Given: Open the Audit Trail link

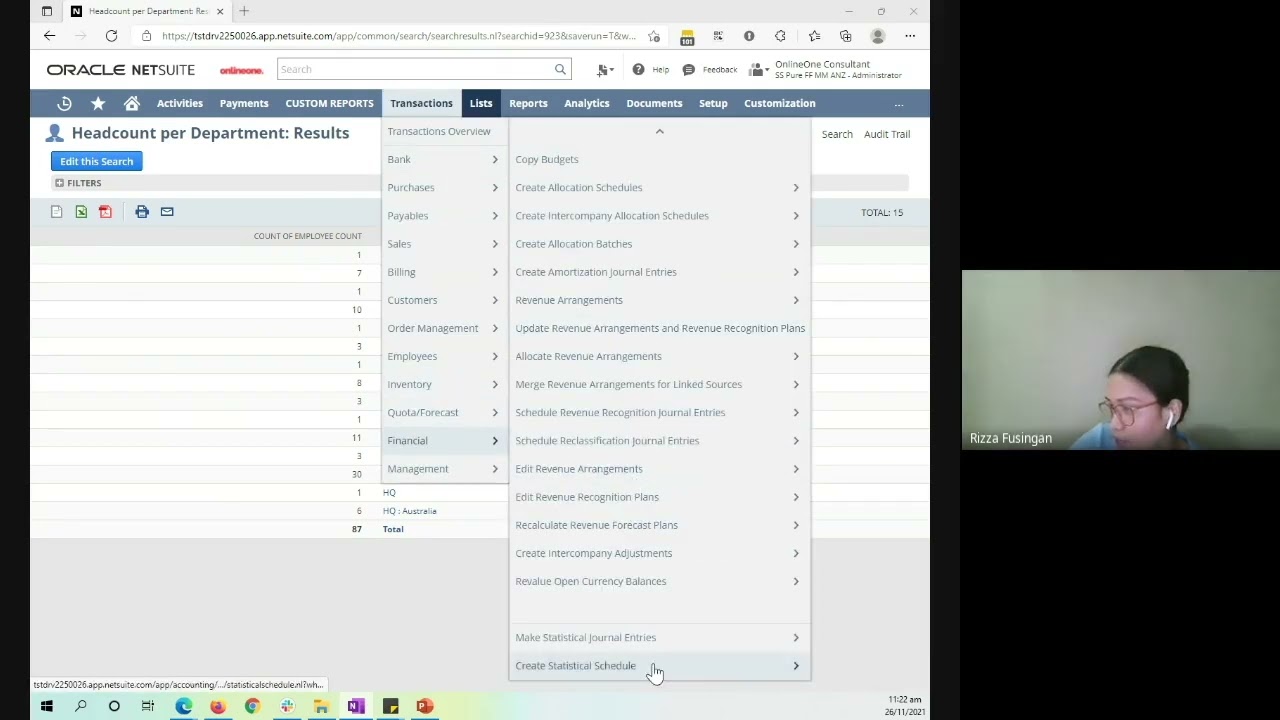Looking at the screenshot, I should pyautogui.click(x=887, y=134).
